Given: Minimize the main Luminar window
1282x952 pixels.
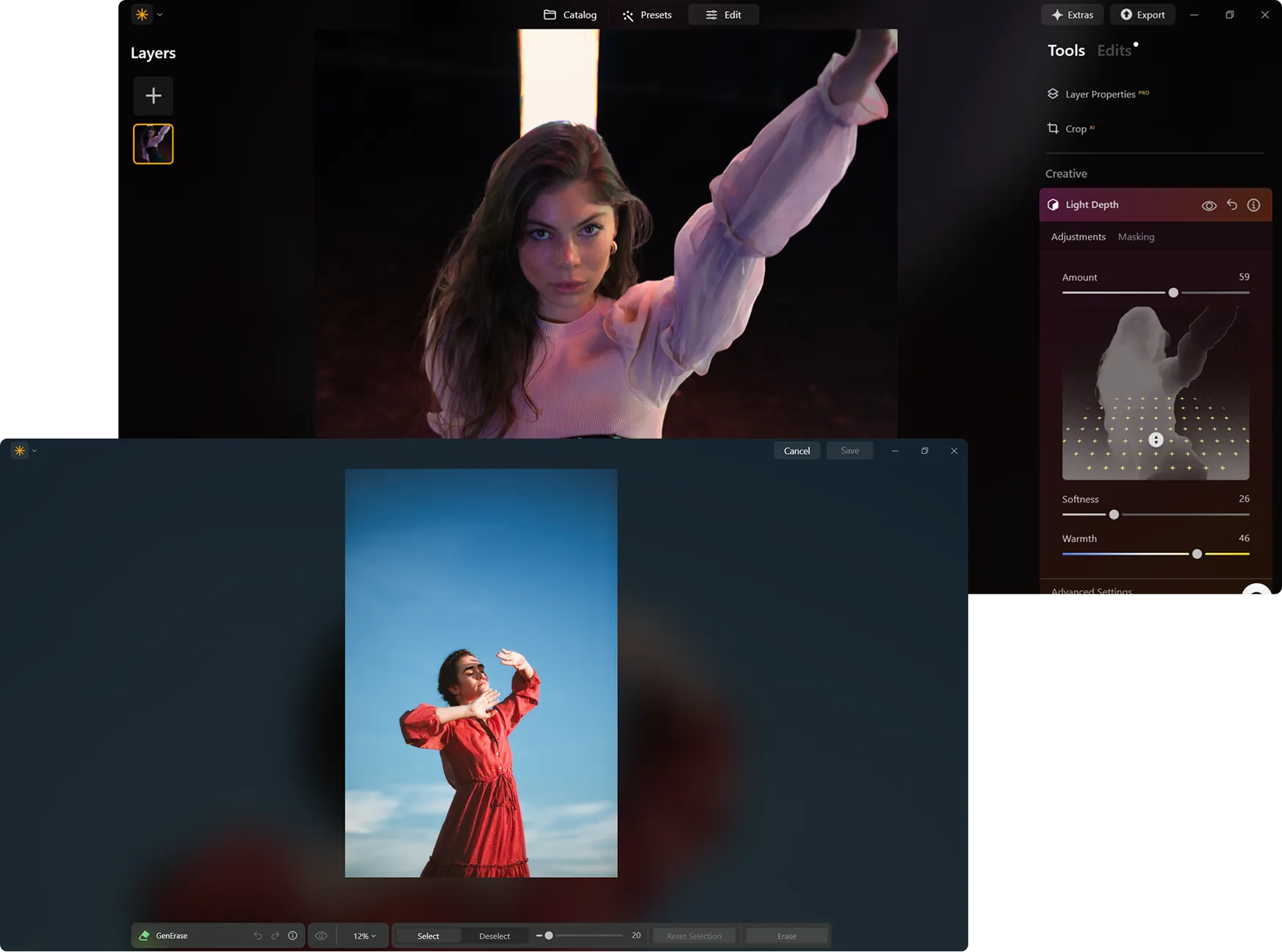Looking at the screenshot, I should (x=1195, y=15).
